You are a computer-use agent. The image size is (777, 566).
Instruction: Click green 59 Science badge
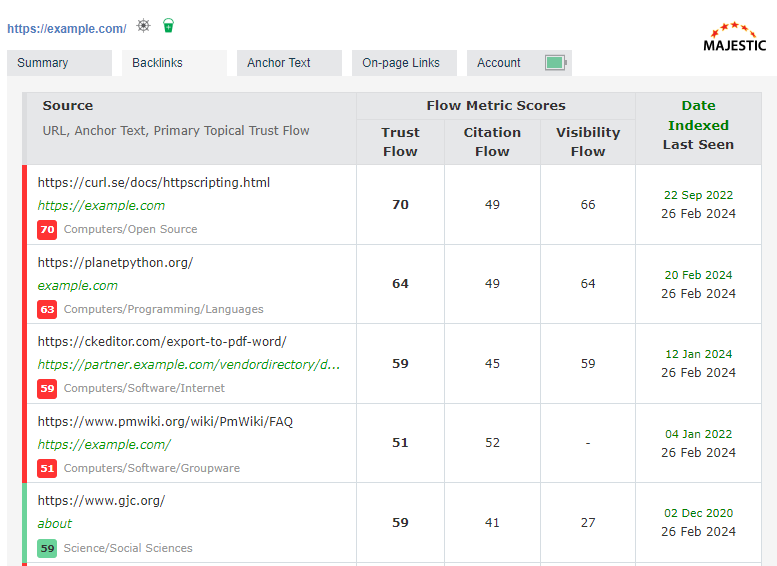[47, 548]
